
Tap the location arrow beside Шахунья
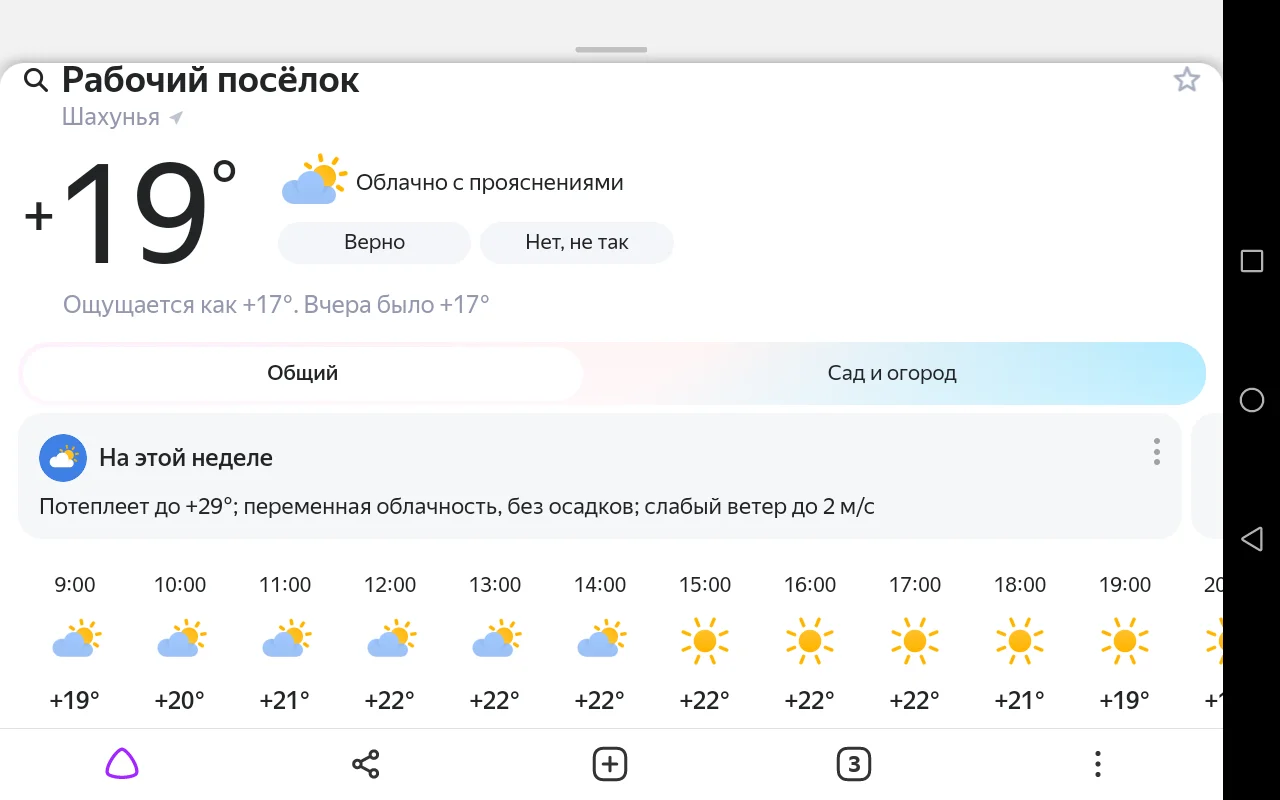[x=176, y=116]
